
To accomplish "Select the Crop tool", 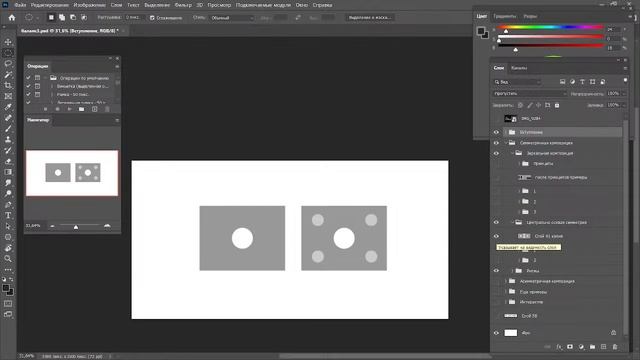I will [x=8, y=85].
